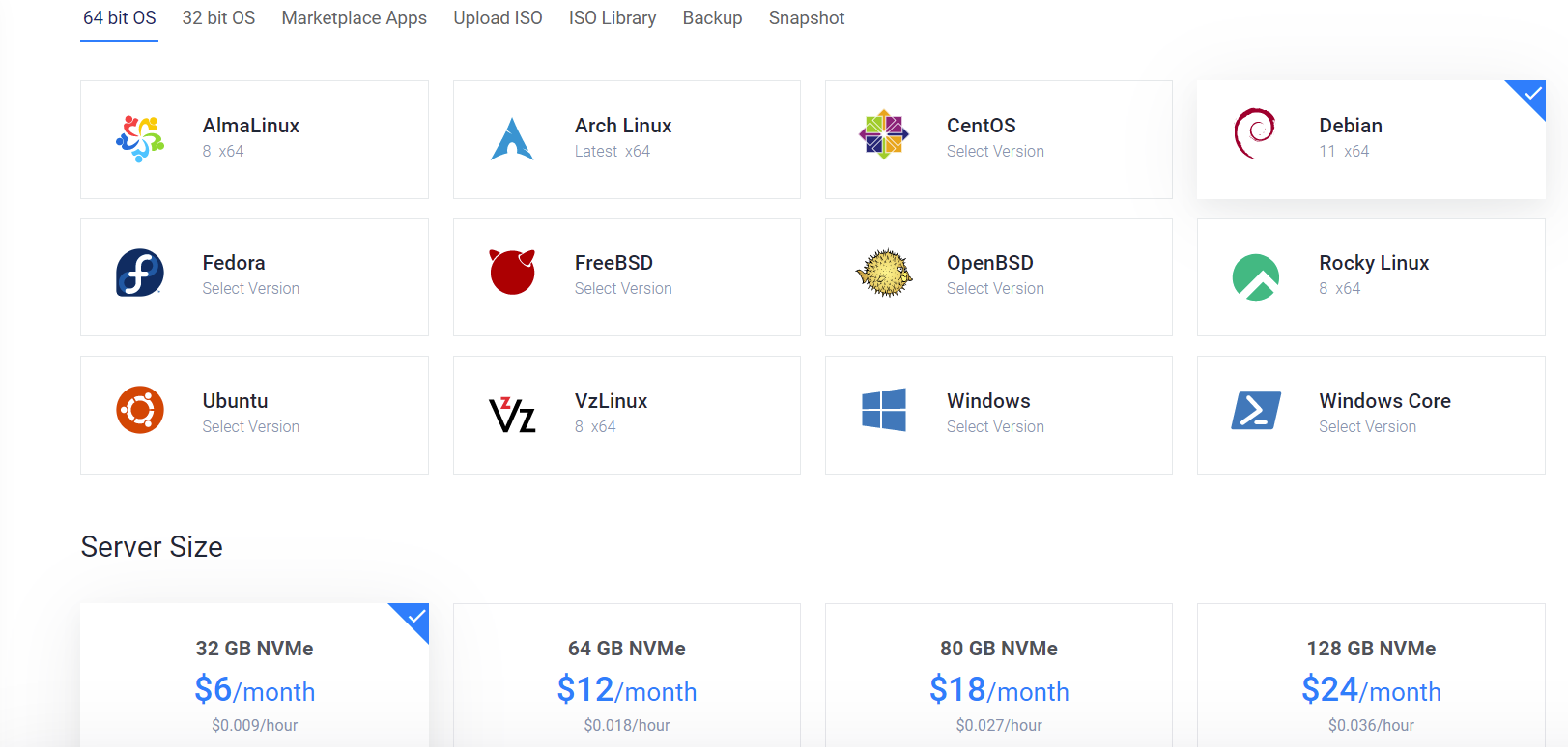Open CentOS Select Version dropdown
The height and width of the screenshot is (753, 1568).
[995, 151]
